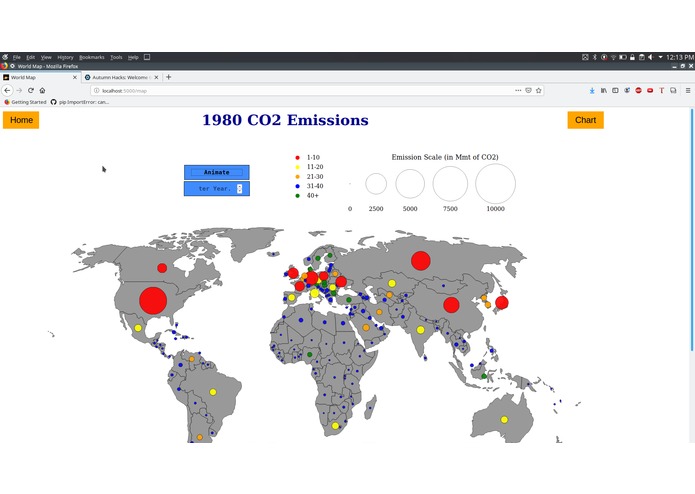This screenshot has width=695, height=494.
Task: Open the File menu
Action: click(17, 57)
